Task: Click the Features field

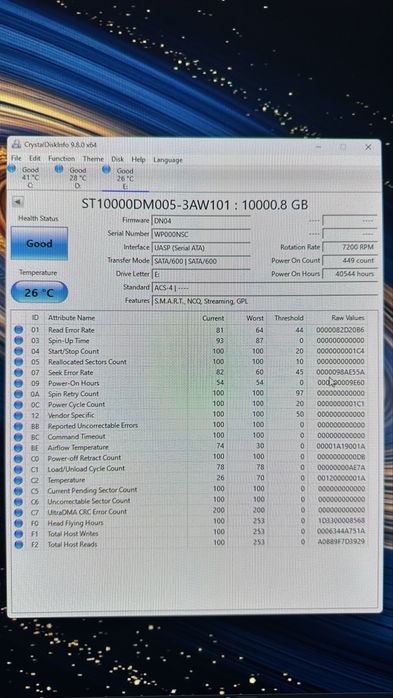Action: click(265, 301)
